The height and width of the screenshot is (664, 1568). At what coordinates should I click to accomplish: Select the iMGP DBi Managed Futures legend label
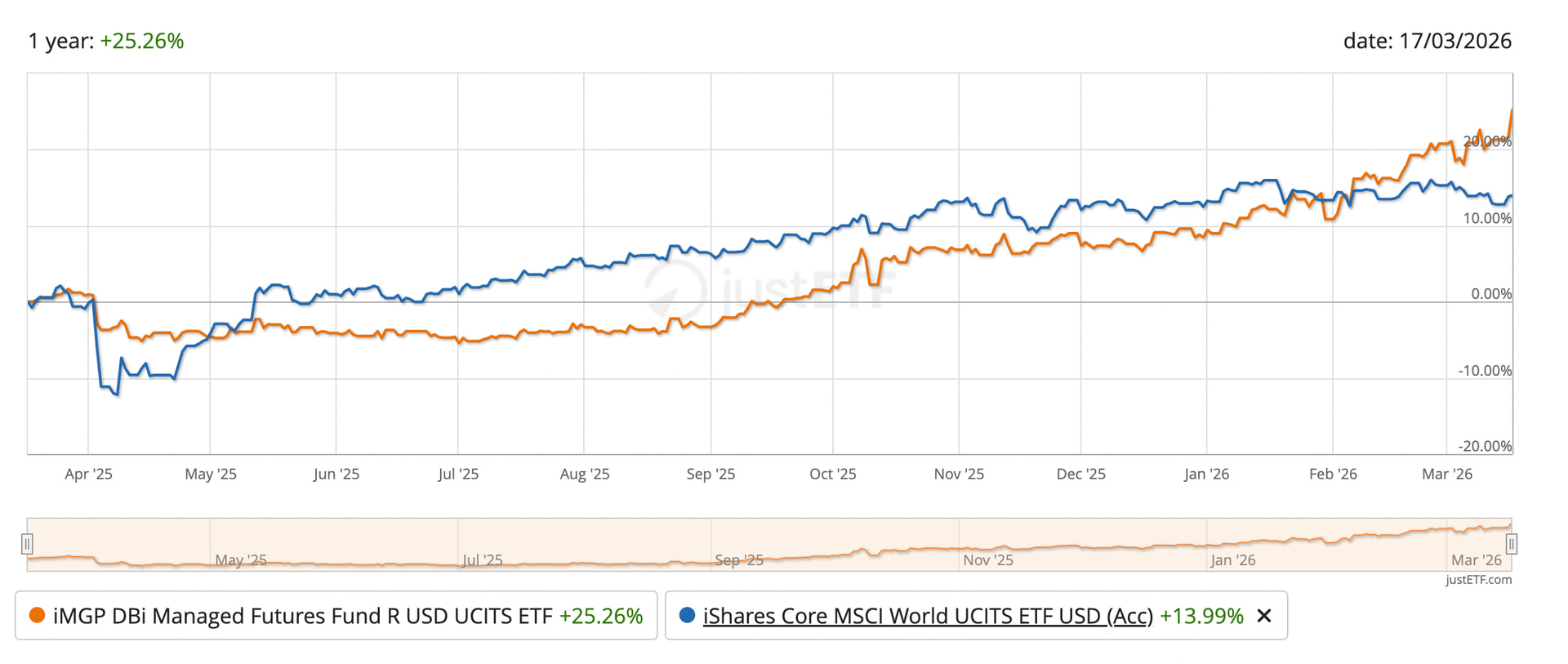click(x=302, y=616)
